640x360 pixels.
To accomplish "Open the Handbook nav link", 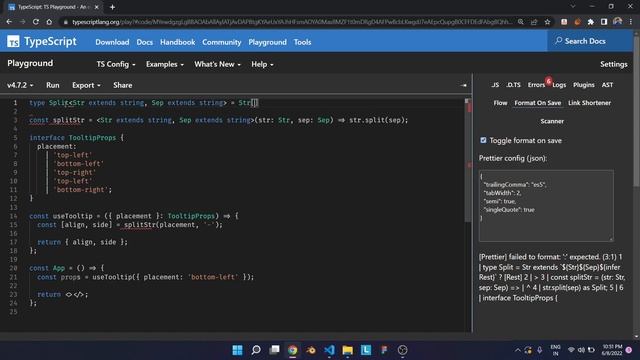I will pyautogui.click(x=178, y=42).
